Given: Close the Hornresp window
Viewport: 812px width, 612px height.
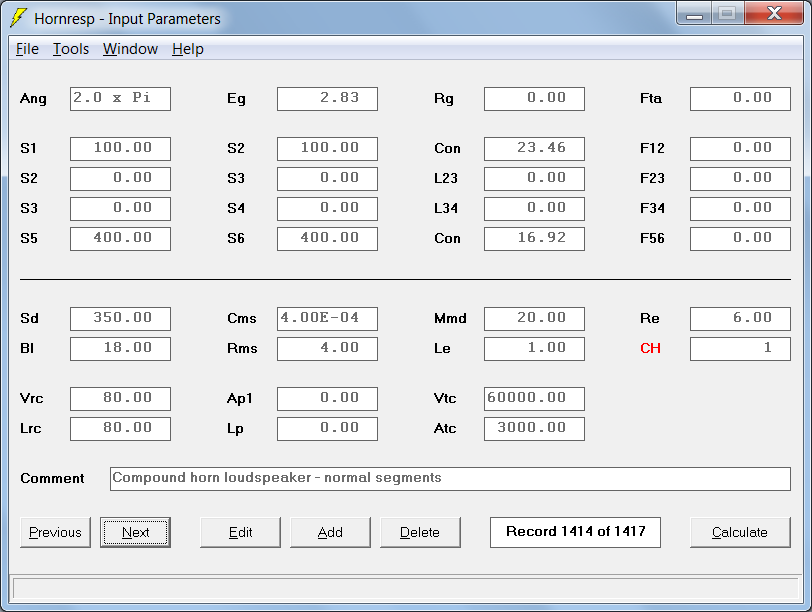Looking at the screenshot, I should point(774,13).
